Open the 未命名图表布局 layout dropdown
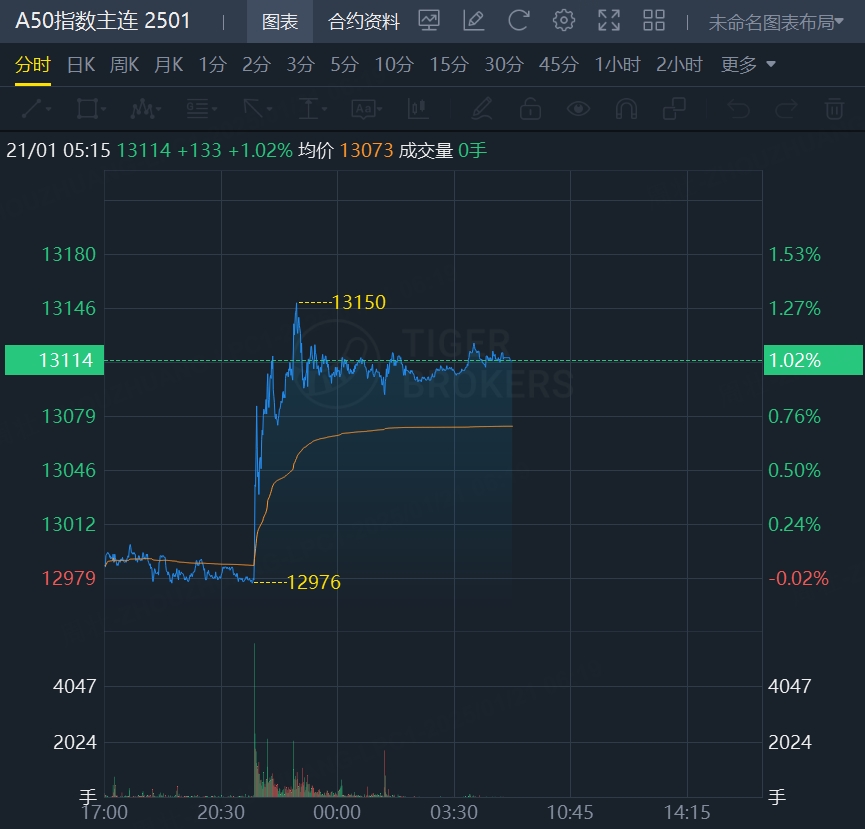 776,22
